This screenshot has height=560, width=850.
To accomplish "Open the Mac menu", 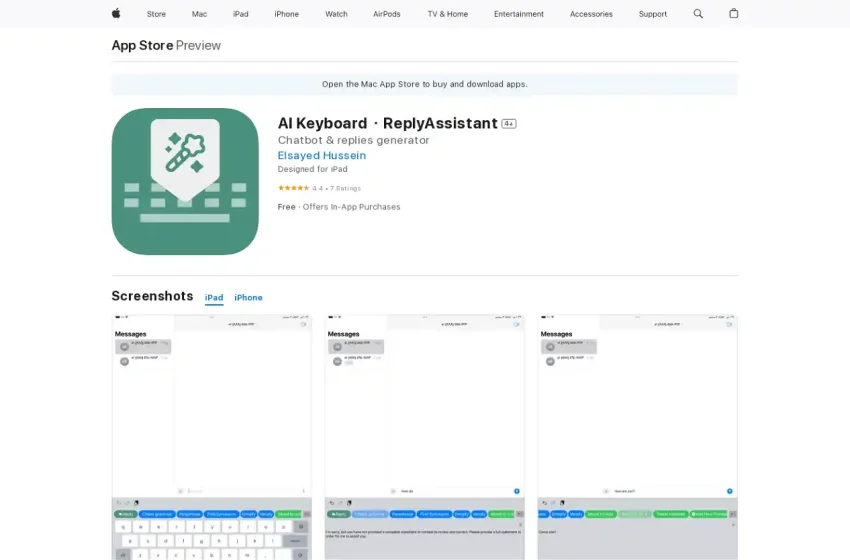I will click(199, 14).
